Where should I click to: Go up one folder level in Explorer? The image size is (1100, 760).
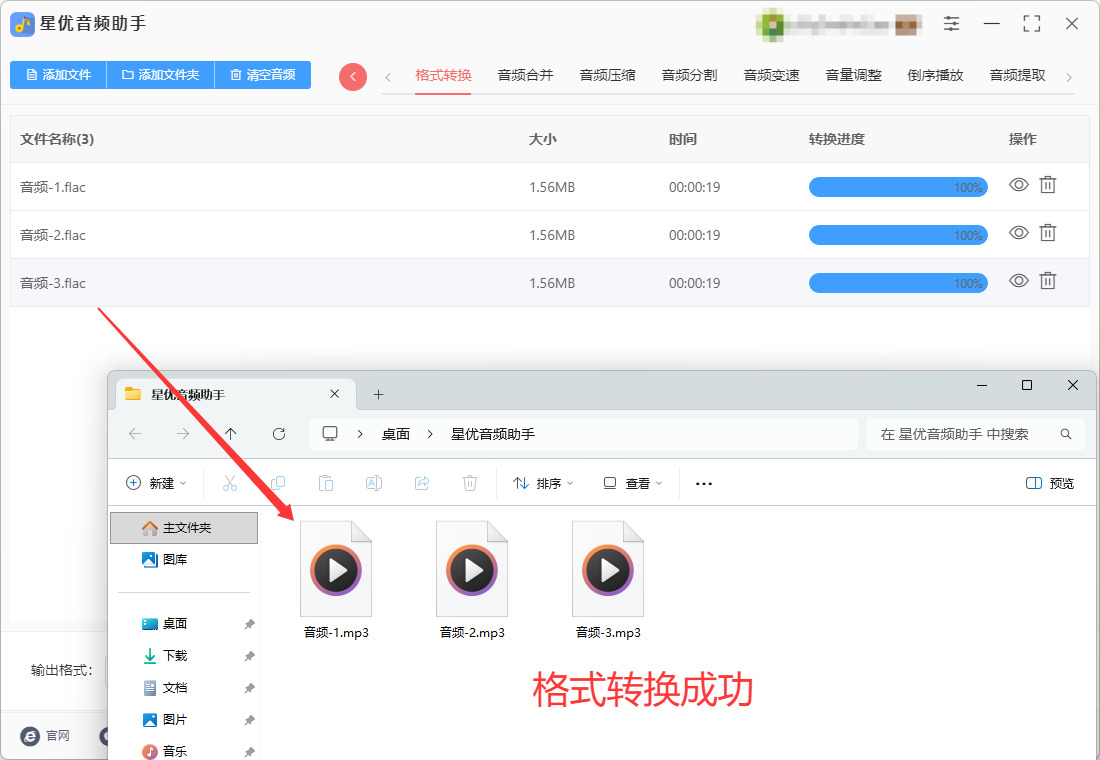coord(231,434)
